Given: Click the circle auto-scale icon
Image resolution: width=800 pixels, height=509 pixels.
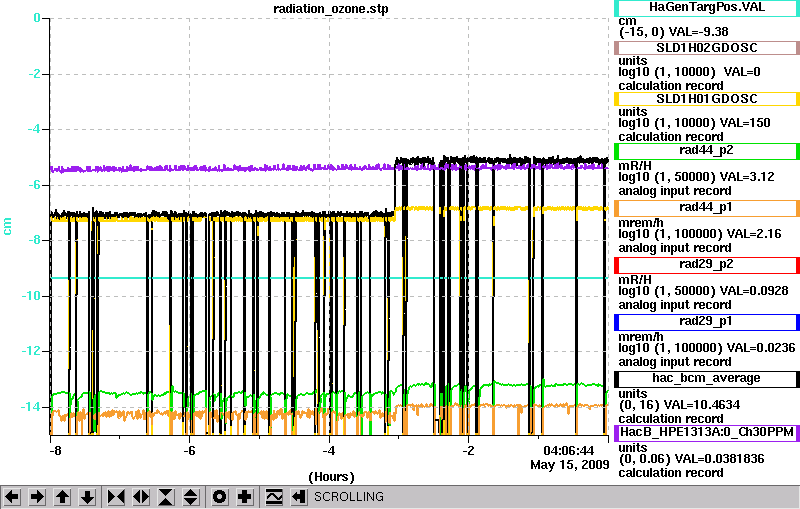Looking at the screenshot, I should pyautogui.click(x=219, y=497).
